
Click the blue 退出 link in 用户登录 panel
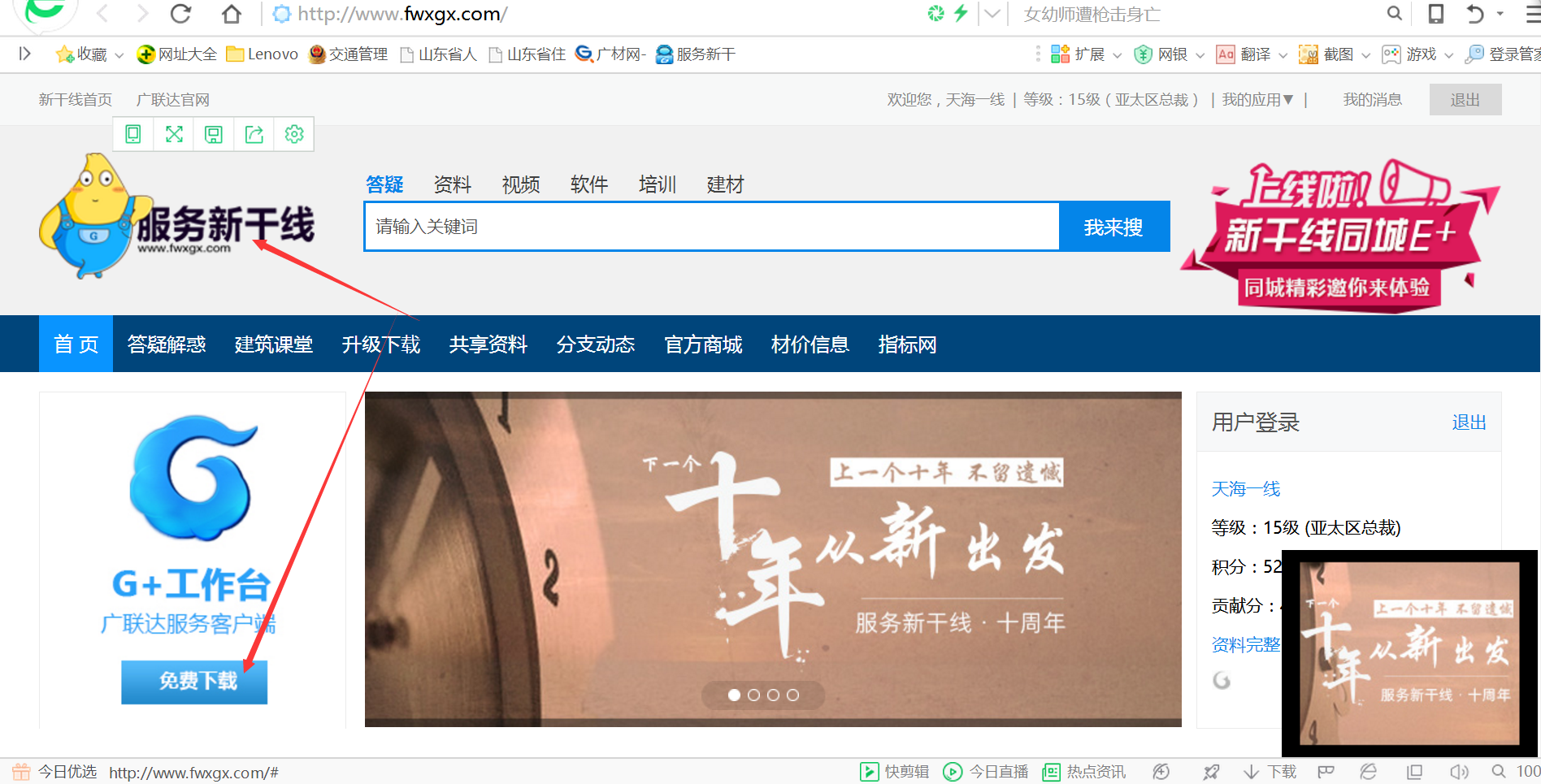[x=1469, y=422]
